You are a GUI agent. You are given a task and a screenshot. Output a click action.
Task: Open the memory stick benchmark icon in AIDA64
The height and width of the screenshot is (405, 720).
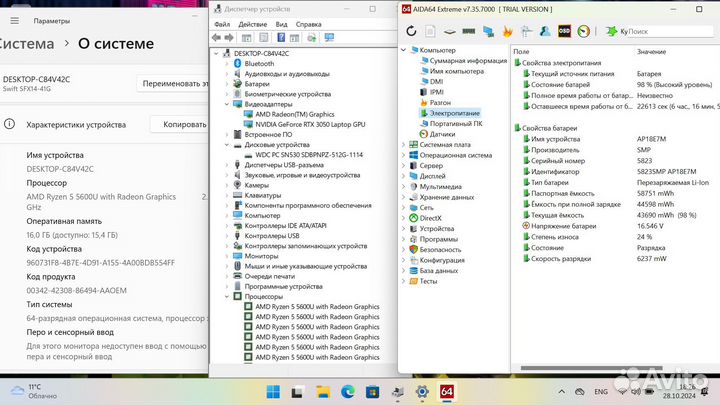pyautogui.click(x=469, y=31)
